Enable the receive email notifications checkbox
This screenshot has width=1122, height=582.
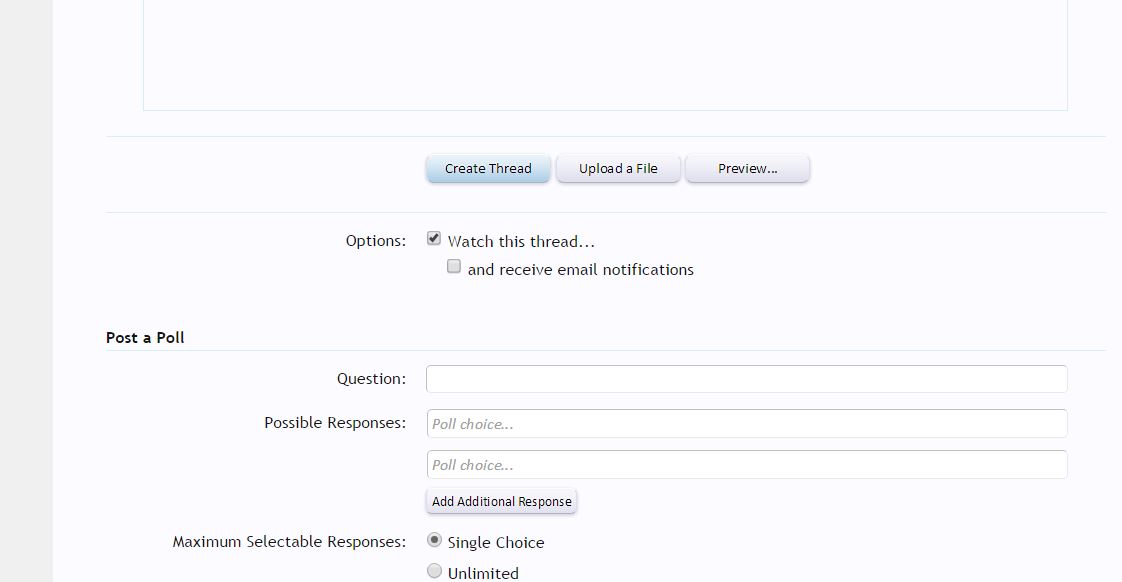[454, 267]
